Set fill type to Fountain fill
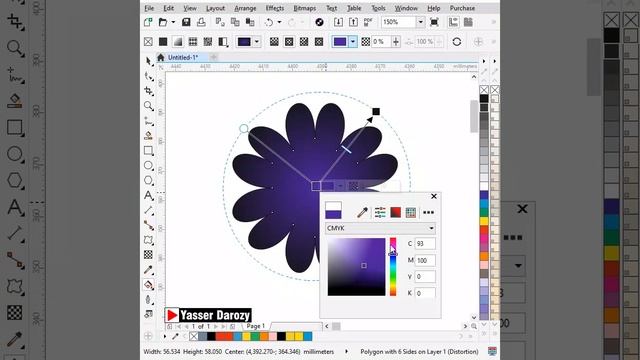640x360 pixels. click(x=178, y=42)
